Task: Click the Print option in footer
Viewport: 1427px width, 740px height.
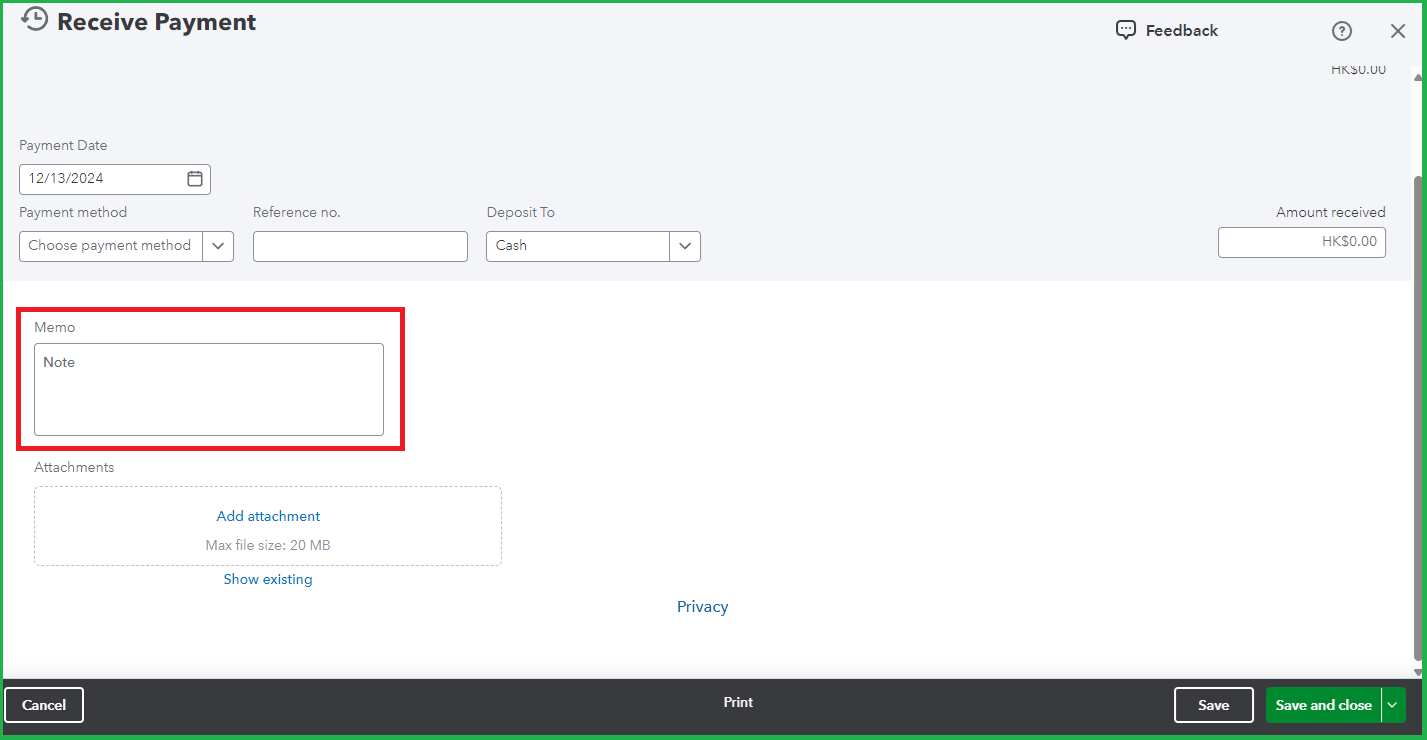Action: click(x=738, y=703)
